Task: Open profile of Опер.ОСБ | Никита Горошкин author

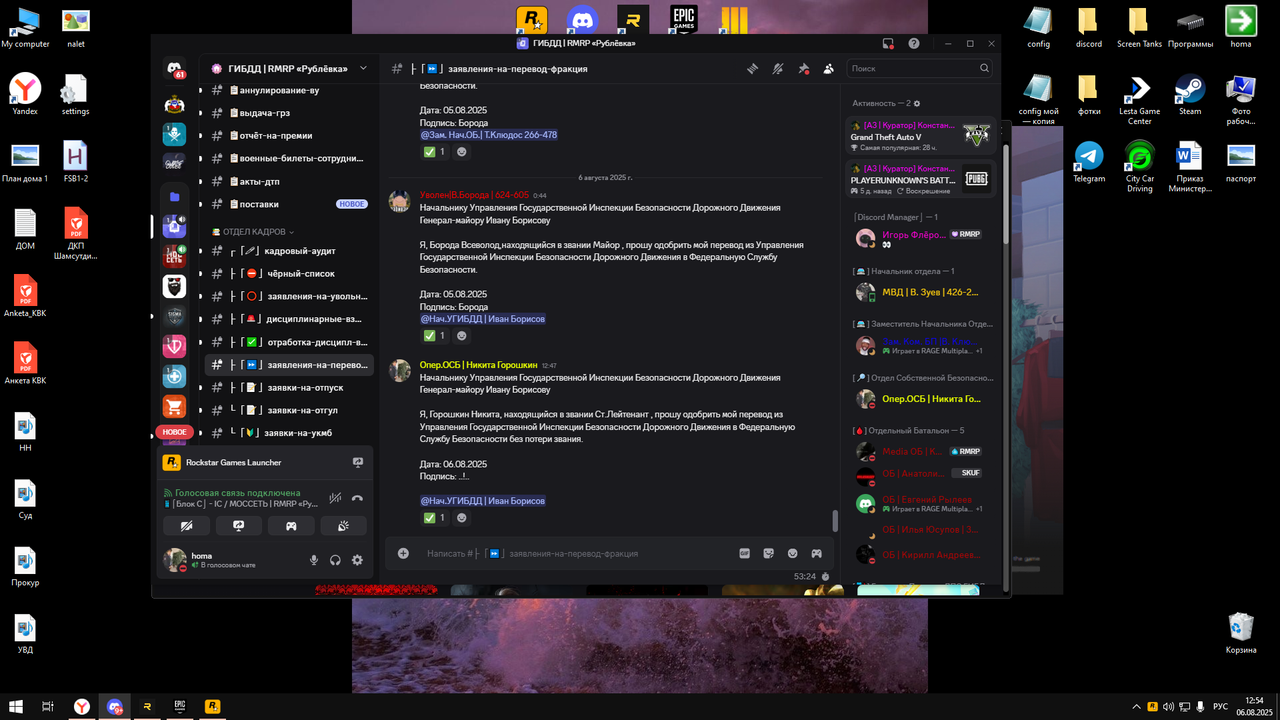Action: pos(479,365)
